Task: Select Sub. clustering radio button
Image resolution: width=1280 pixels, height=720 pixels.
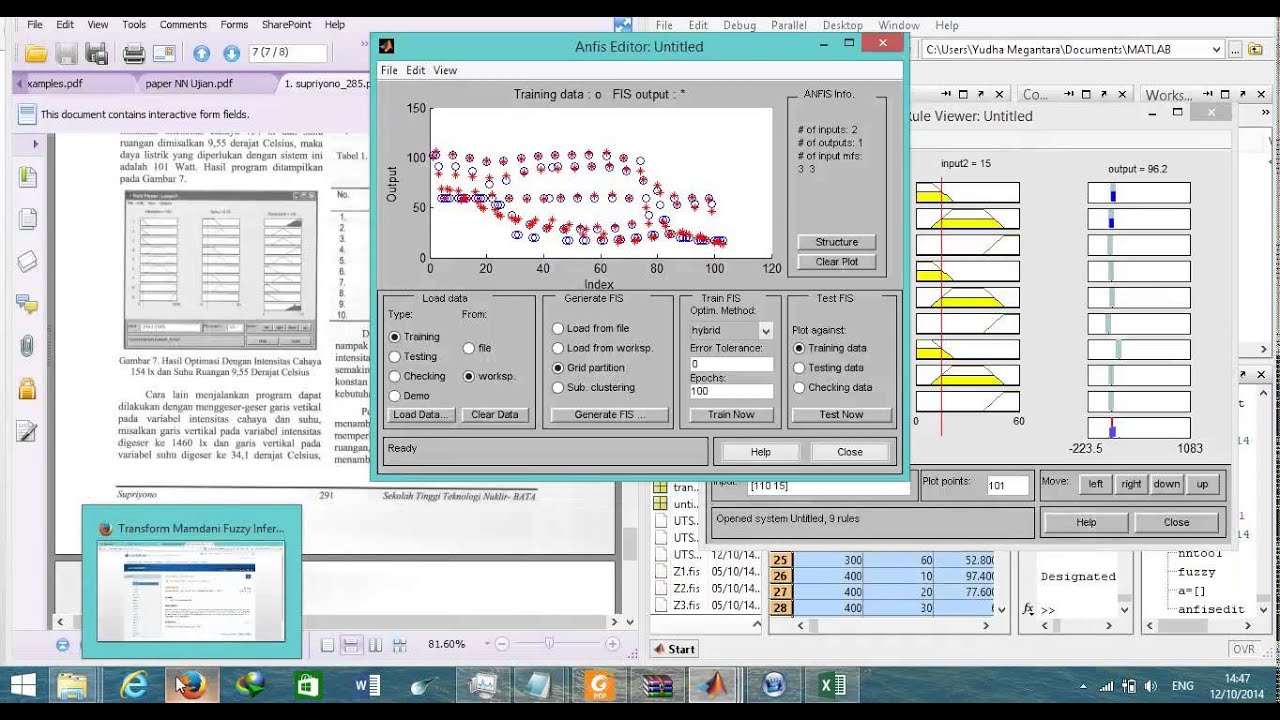Action: pos(558,387)
